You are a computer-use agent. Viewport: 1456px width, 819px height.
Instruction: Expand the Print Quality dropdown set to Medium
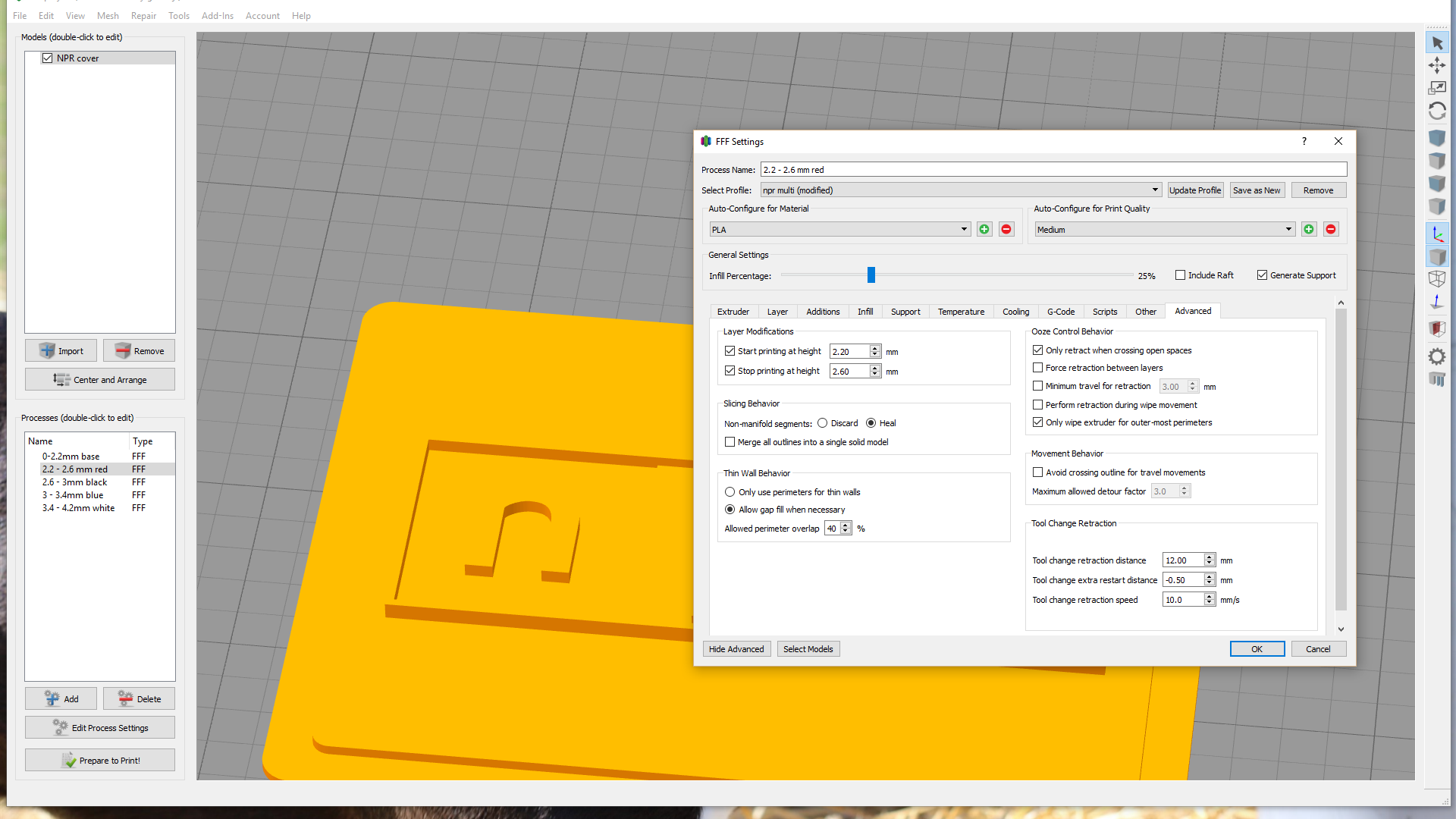tap(1288, 229)
